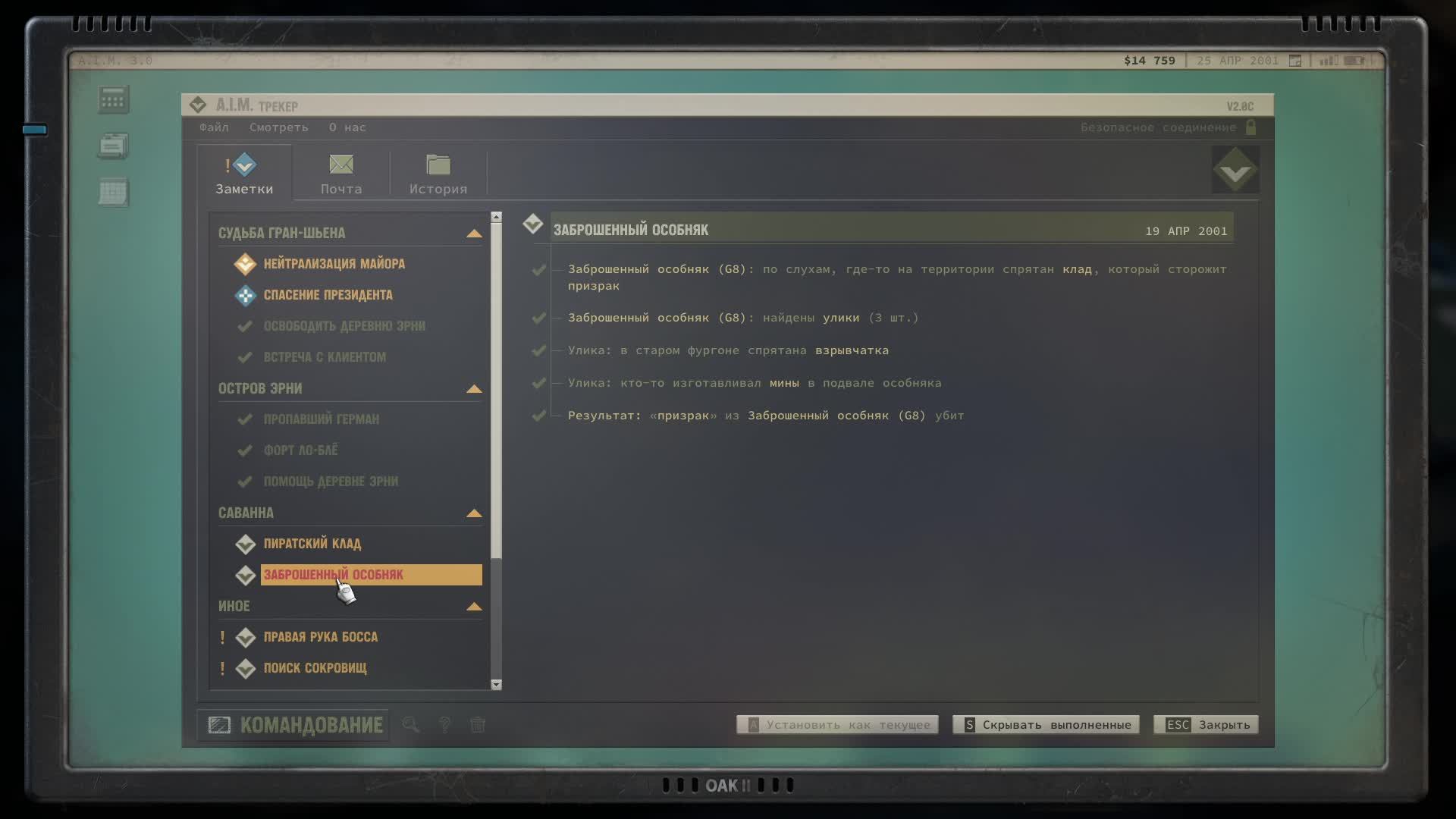Click the trash bin icon in the bottom bar
Screen dimensions: 1456x819
pos(478,724)
